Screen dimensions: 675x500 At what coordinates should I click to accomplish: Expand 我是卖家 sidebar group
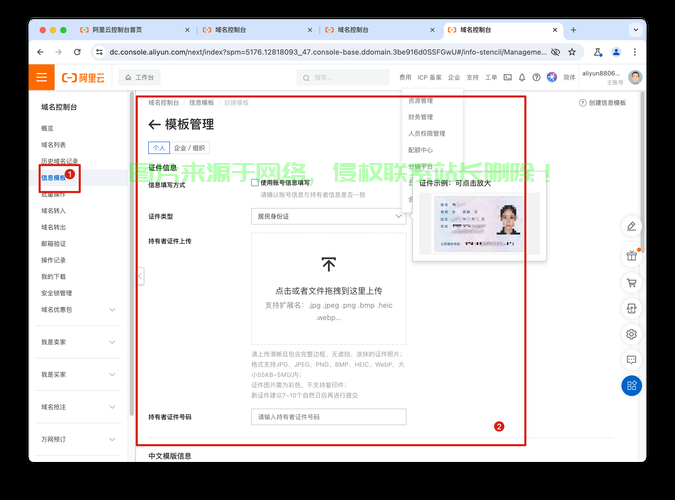tap(78, 342)
